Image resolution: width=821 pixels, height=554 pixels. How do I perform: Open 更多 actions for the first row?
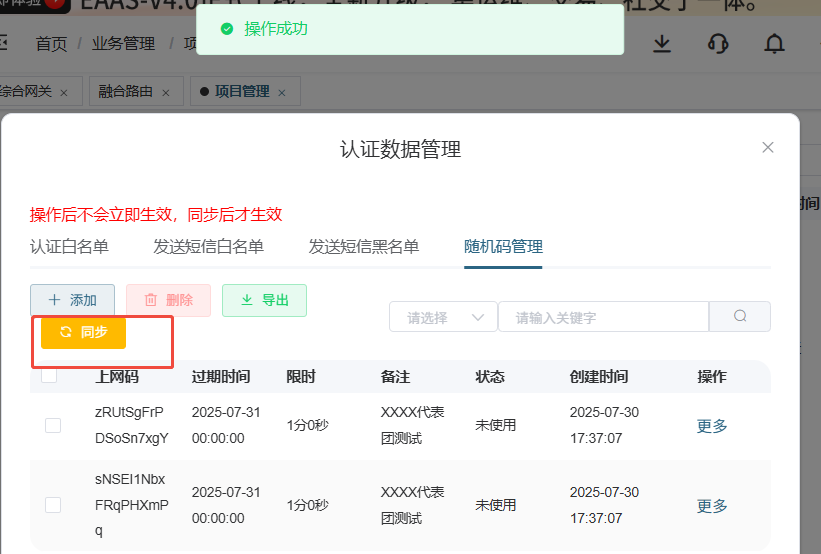click(x=712, y=425)
